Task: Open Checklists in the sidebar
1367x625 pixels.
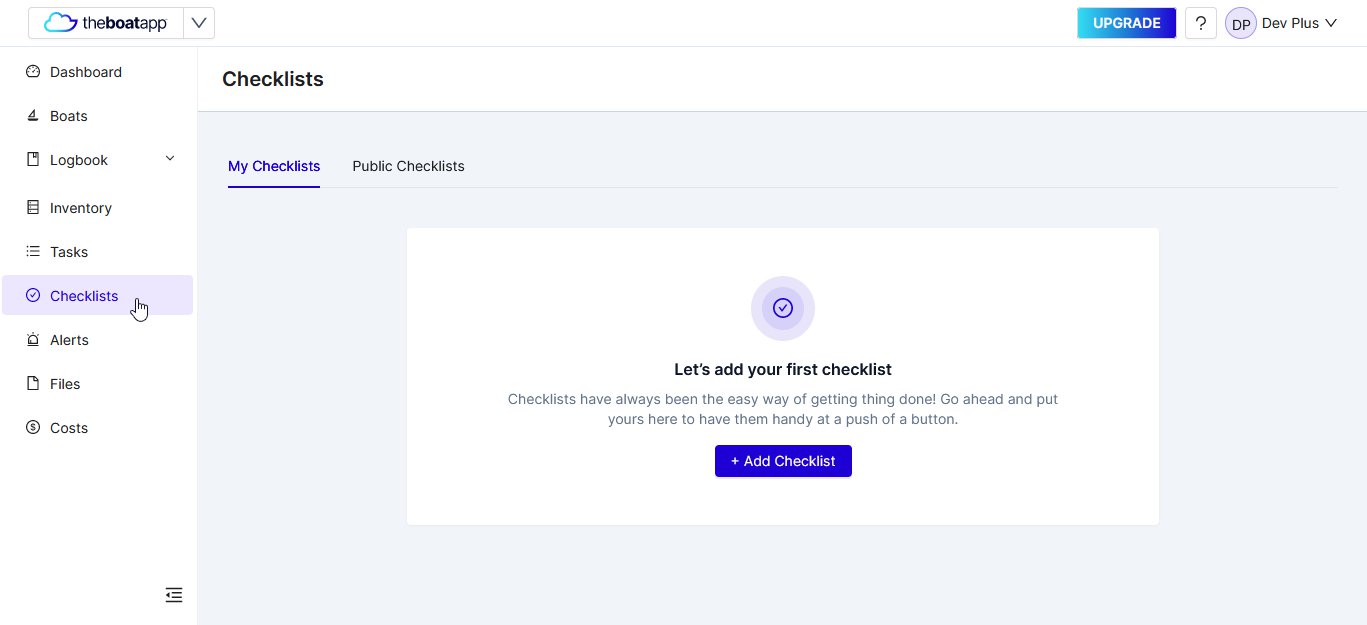Action: pos(97,295)
